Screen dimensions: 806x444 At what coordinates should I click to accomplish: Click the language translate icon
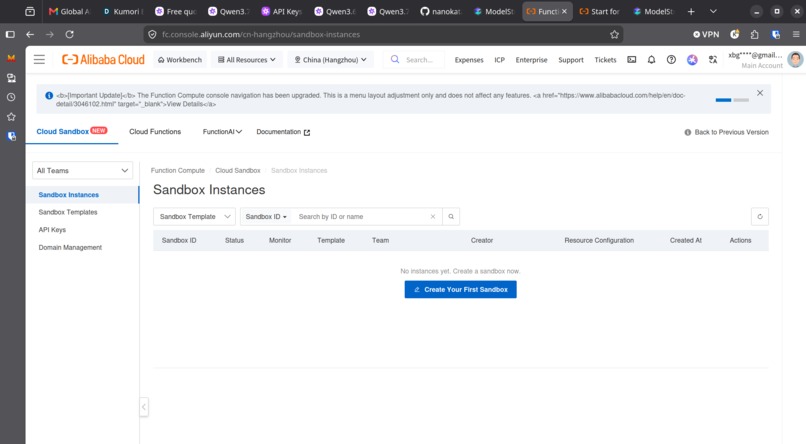(713, 60)
